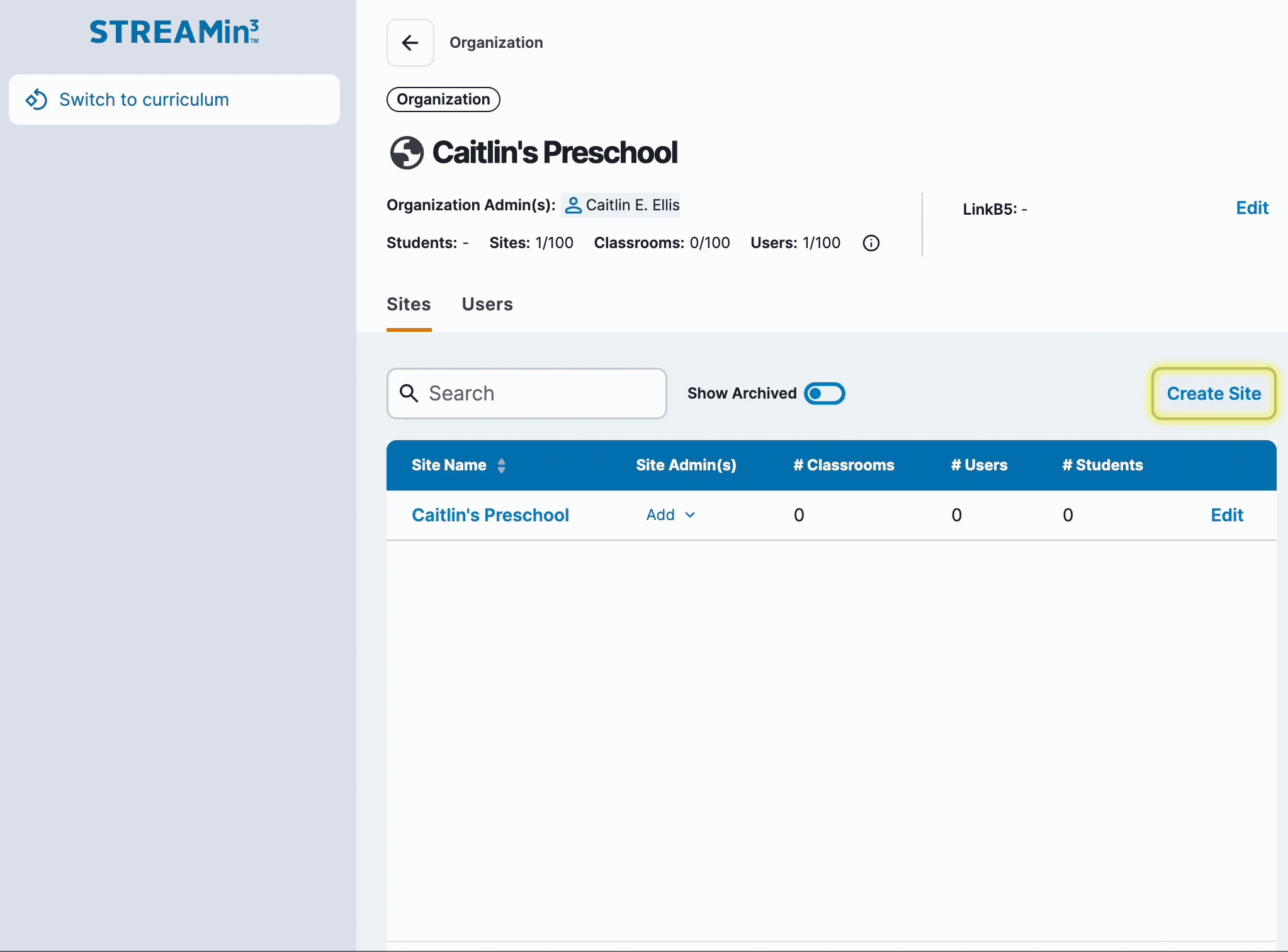Toggle Show Archived switch

click(x=824, y=394)
